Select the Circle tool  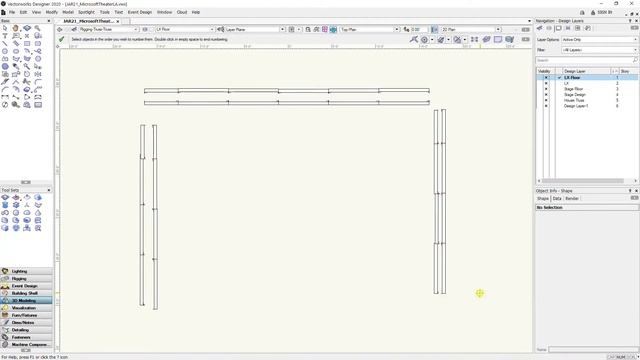[x=5, y=51]
